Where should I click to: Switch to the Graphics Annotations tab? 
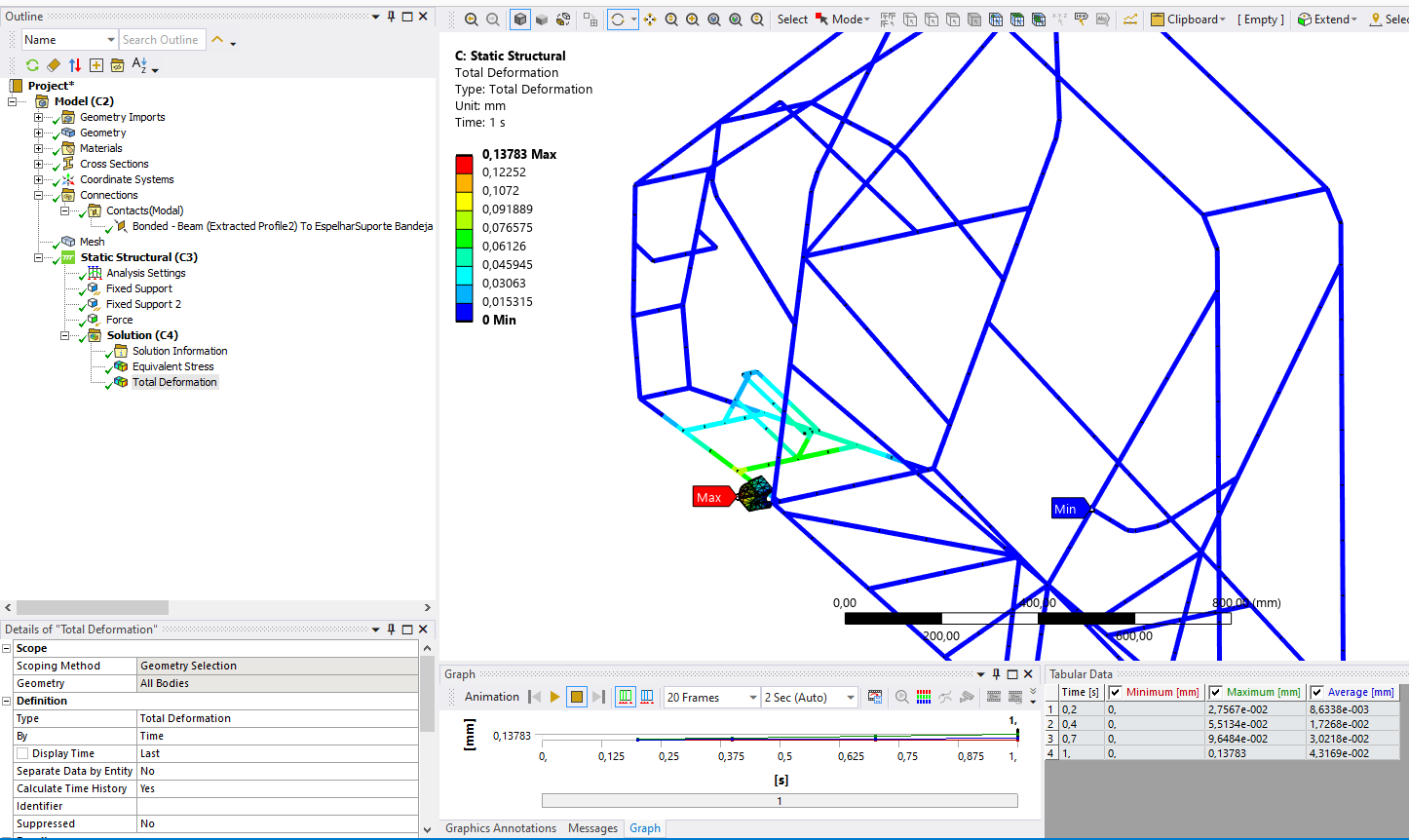501,828
